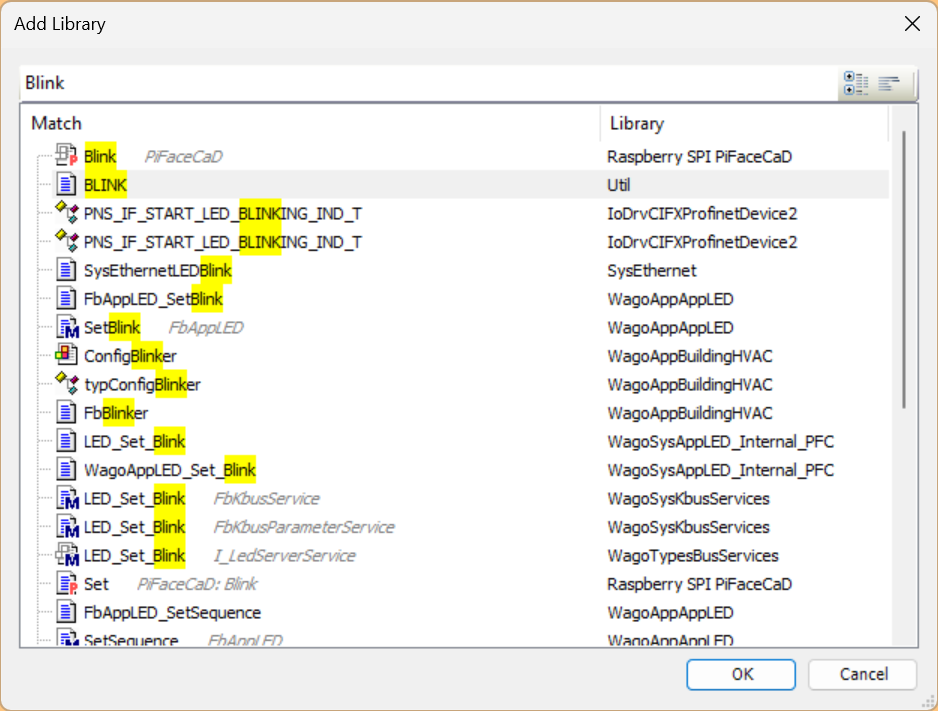The image size is (938, 711).
Task: Close the Add Library dialog
Action: (912, 24)
